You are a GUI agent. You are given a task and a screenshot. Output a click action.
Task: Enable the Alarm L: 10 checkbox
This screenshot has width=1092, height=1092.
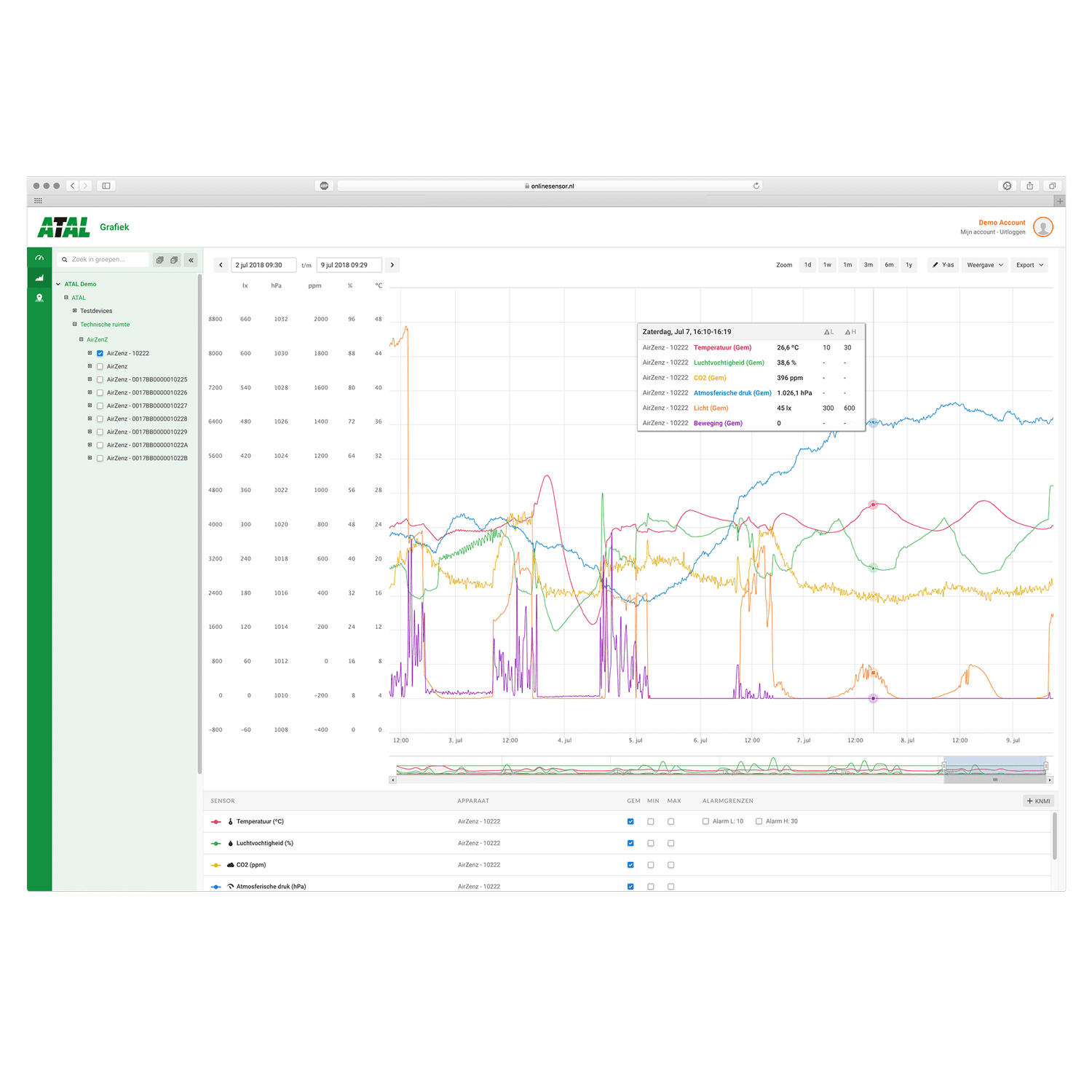coord(705,821)
